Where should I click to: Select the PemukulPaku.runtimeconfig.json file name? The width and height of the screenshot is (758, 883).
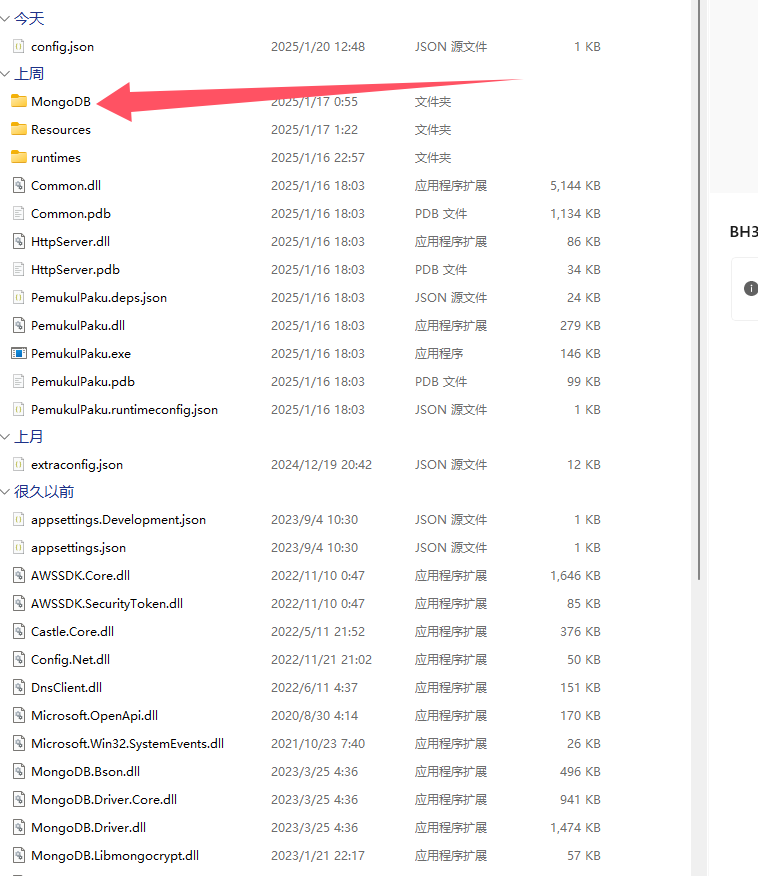point(124,409)
